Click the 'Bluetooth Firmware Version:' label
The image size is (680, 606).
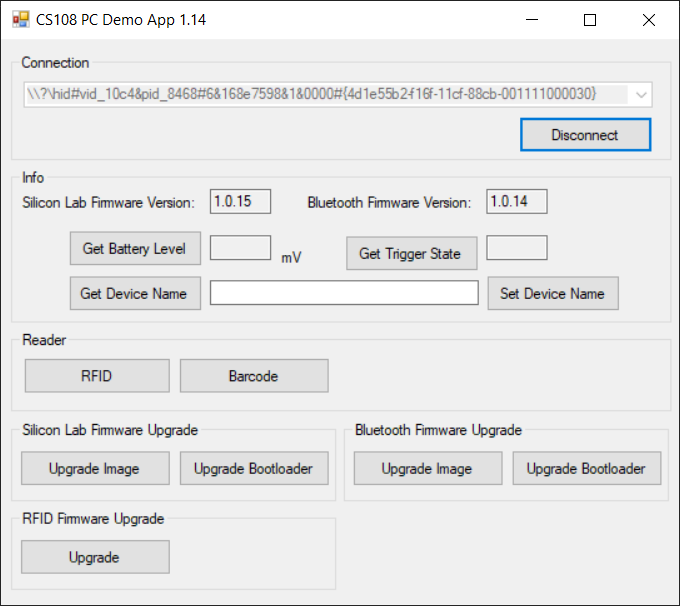tap(389, 203)
